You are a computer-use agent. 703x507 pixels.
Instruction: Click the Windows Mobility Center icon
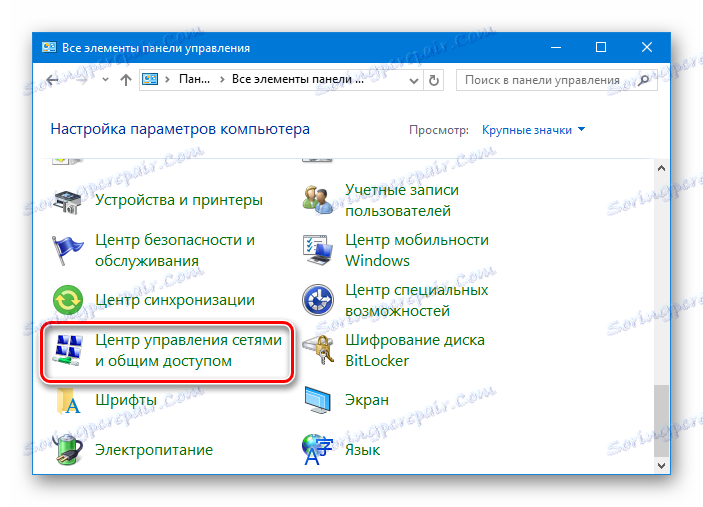pos(317,250)
